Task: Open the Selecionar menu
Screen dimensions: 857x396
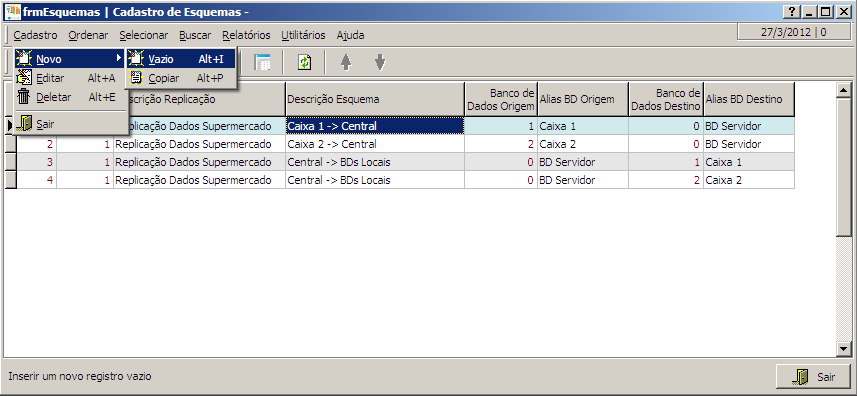Action: (144, 35)
